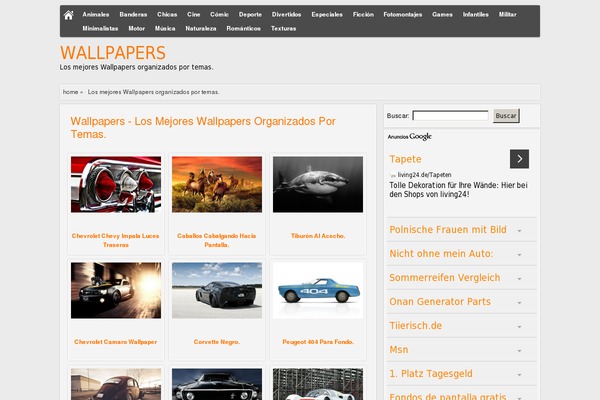600x400 pixels.
Task: Click Corvette Negro link
Action: pos(217,342)
